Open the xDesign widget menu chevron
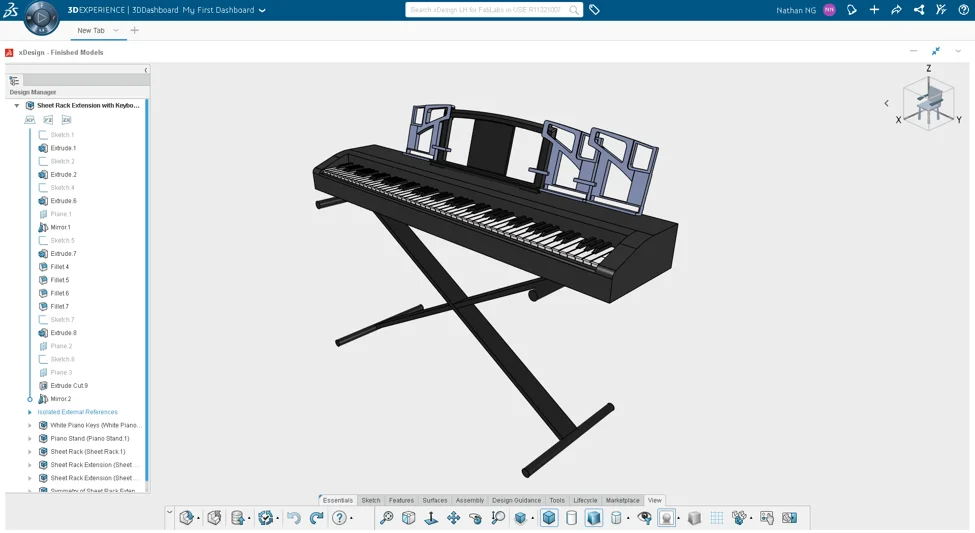 click(958, 52)
